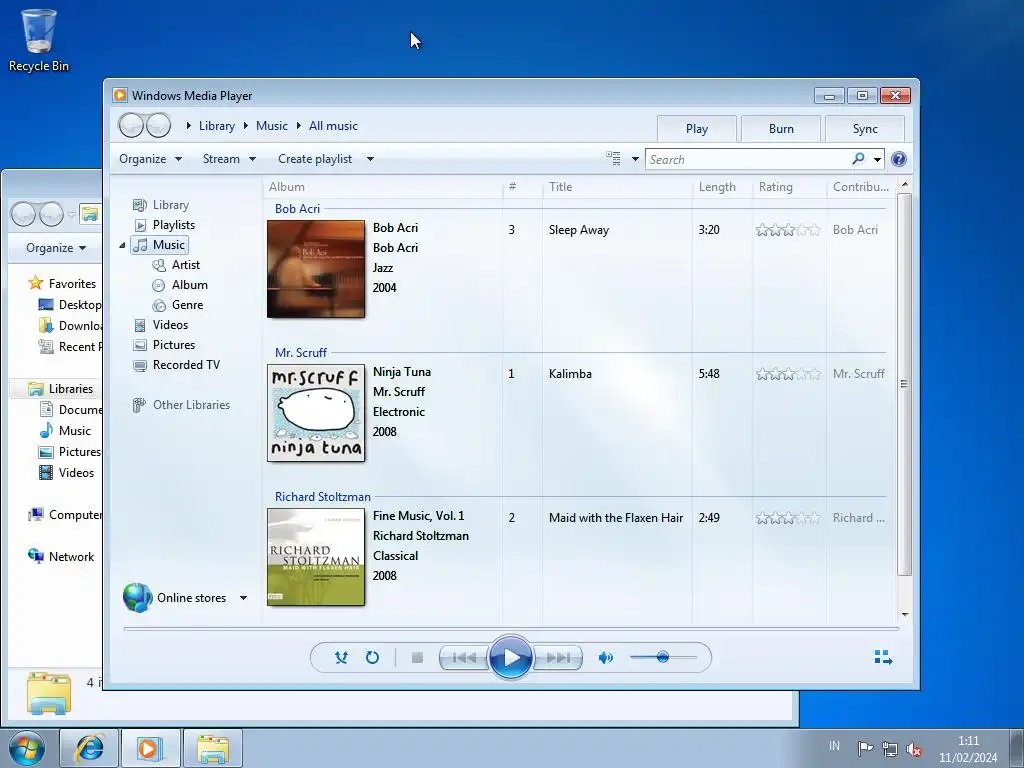Click All music in the breadcrumb

[x=333, y=126]
